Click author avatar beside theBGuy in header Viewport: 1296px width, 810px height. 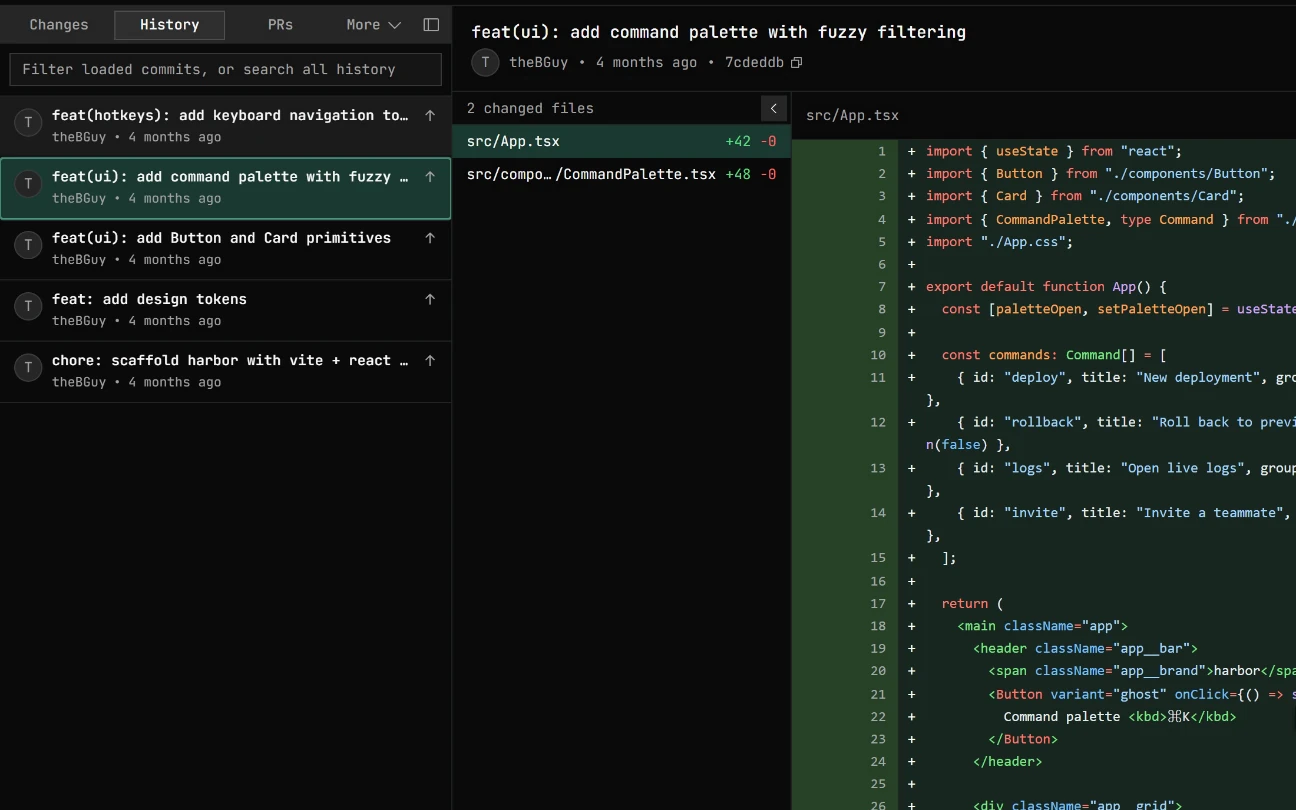(x=485, y=62)
